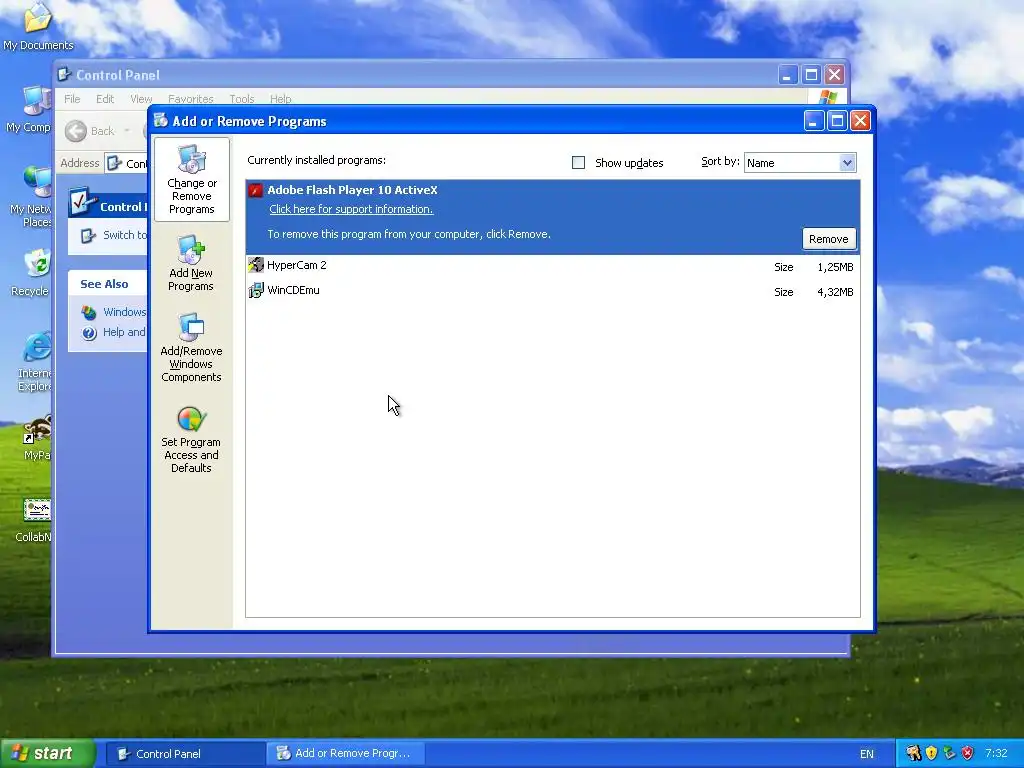Viewport: 1024px width, 768px height.
Task: Open the Help menu in Control Panel
Action: pyautogui.click(x=281, y=99)
